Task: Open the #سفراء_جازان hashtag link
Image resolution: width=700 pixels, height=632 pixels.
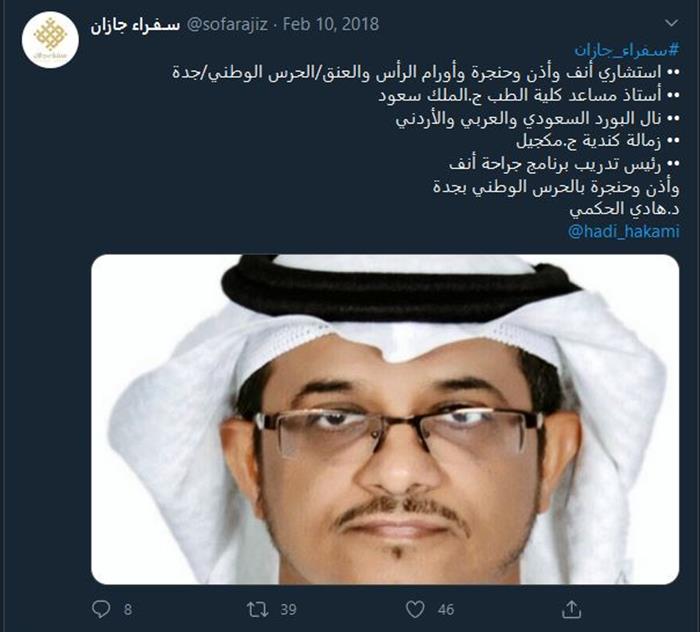Action: coord(626,50)
